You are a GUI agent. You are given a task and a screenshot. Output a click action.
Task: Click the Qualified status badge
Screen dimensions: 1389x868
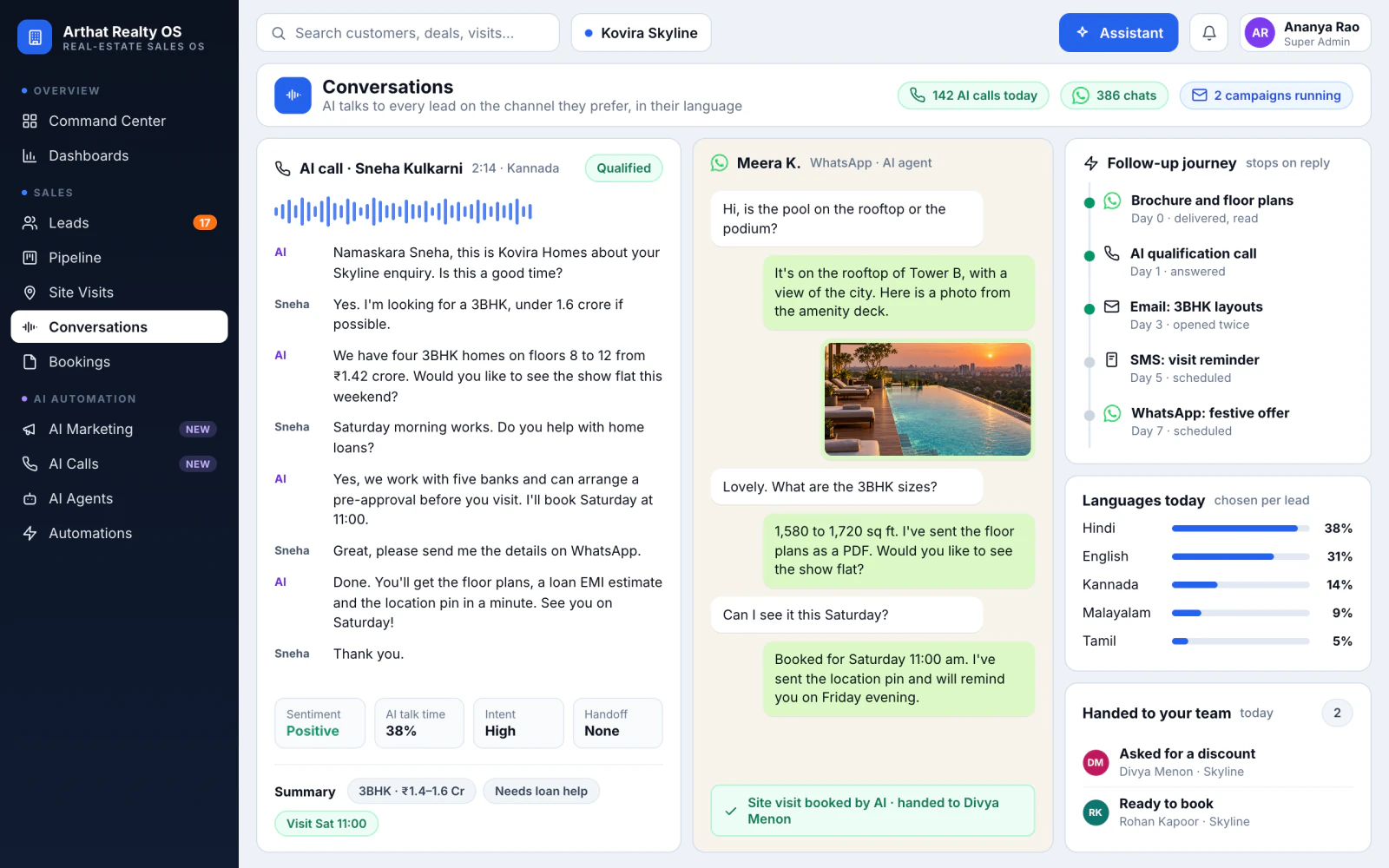point(623,168)
